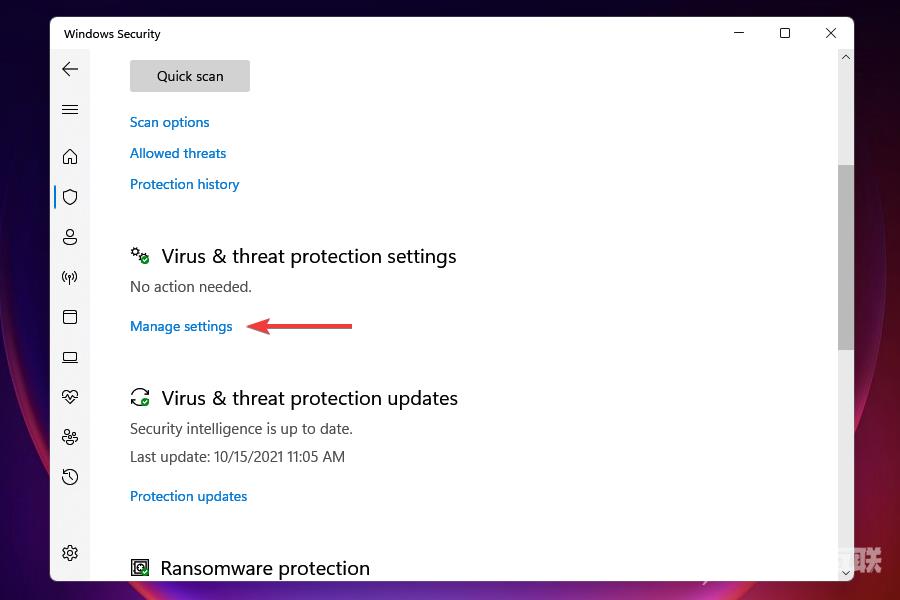Open the navigation back arrow
This screenshot has width=900, height=600.
(69, 69)
